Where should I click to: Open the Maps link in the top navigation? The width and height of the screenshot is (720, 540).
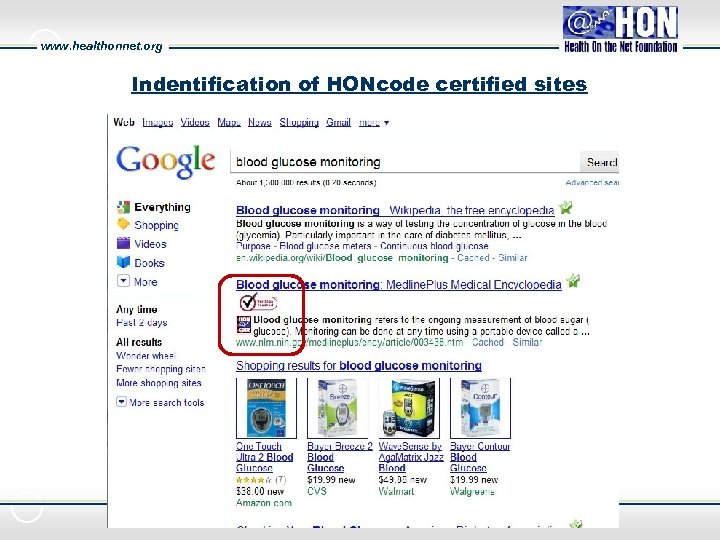(x=229, y=122)
